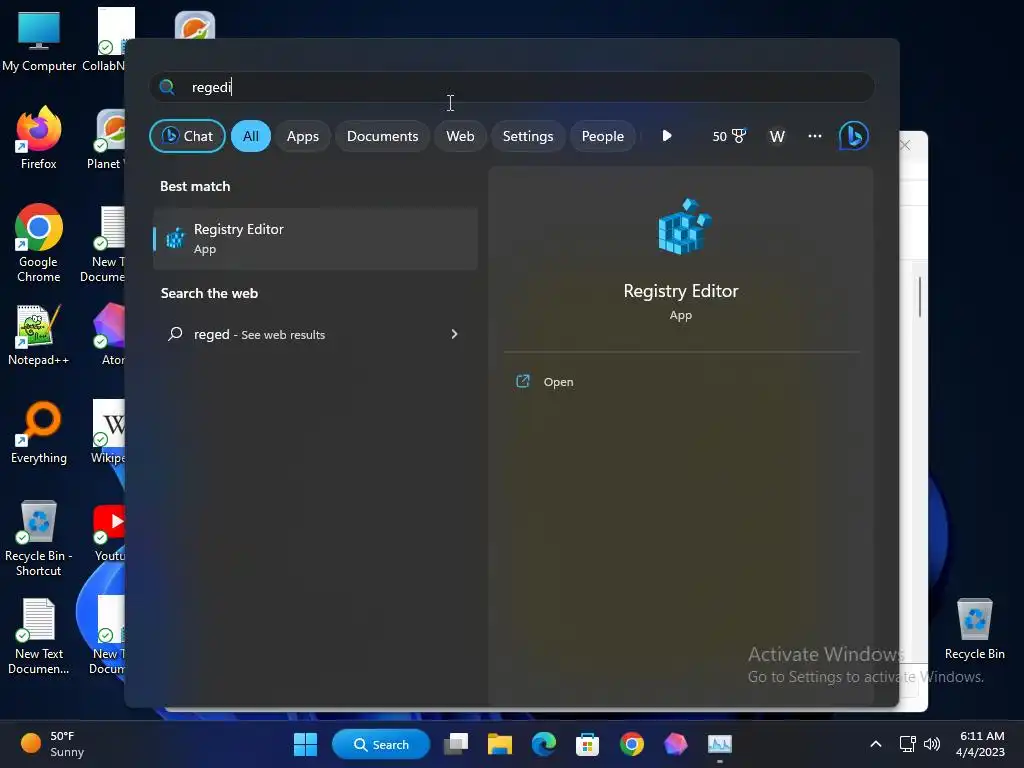
Task: Open Chrome from the taskbar
Action: coord(632,744)
